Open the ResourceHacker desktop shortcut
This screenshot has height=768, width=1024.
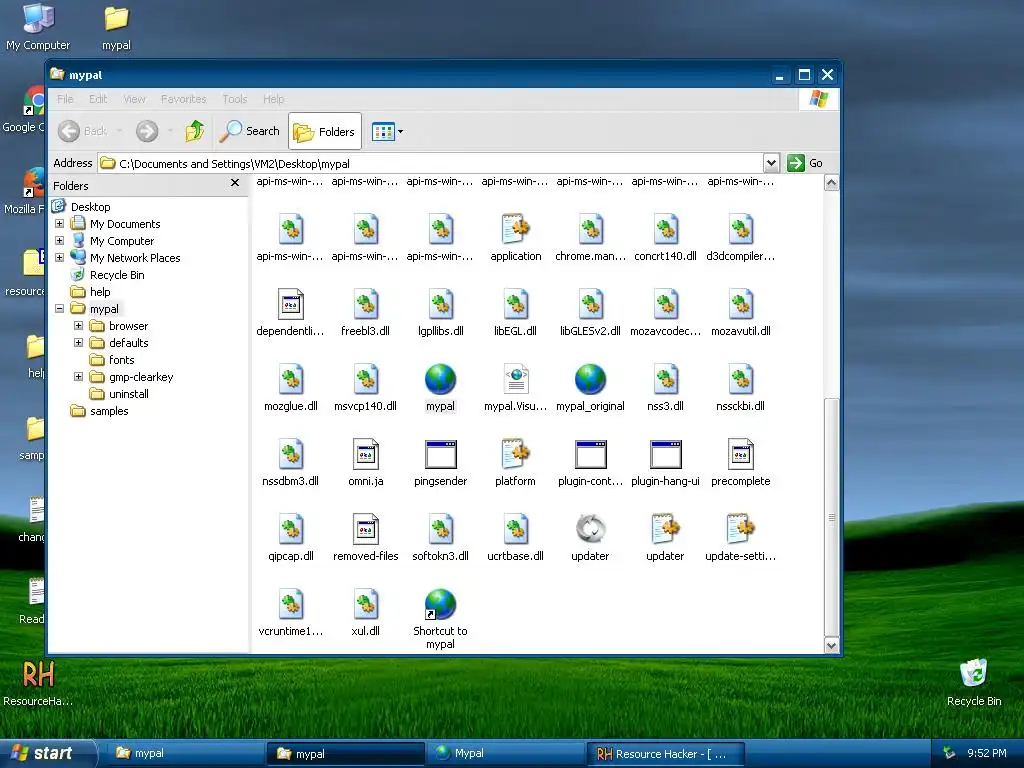pos(38,683)
